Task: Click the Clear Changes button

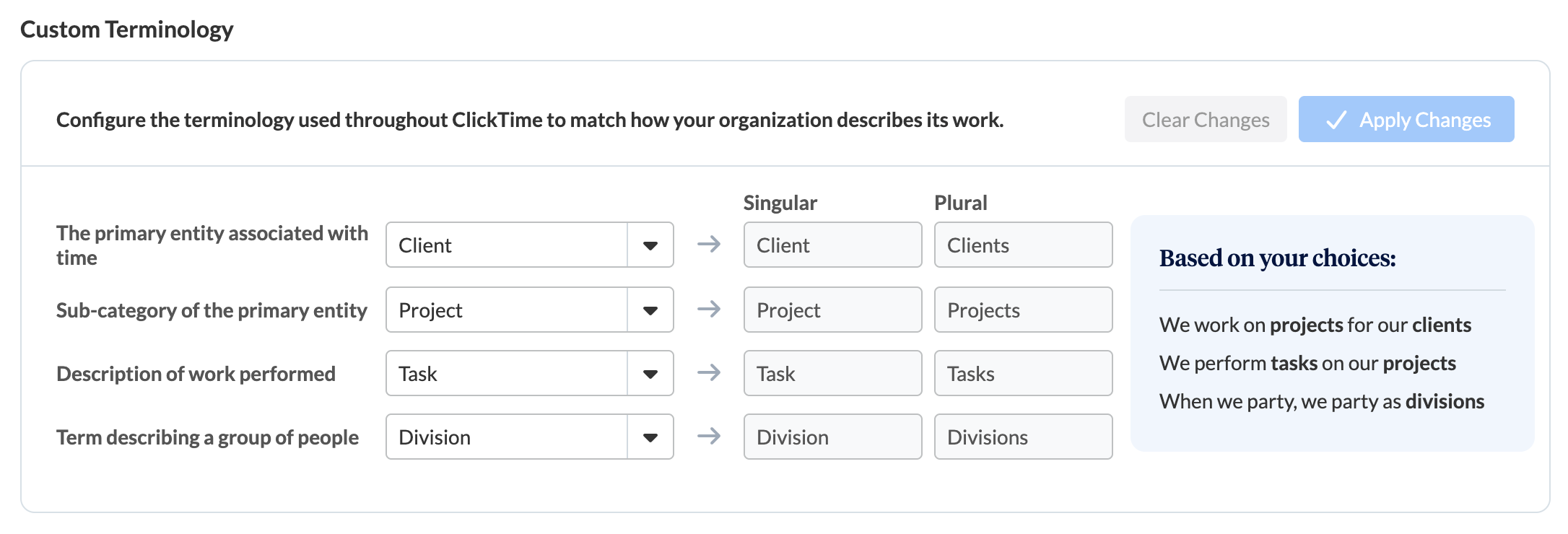Action: coord(1205,119)
